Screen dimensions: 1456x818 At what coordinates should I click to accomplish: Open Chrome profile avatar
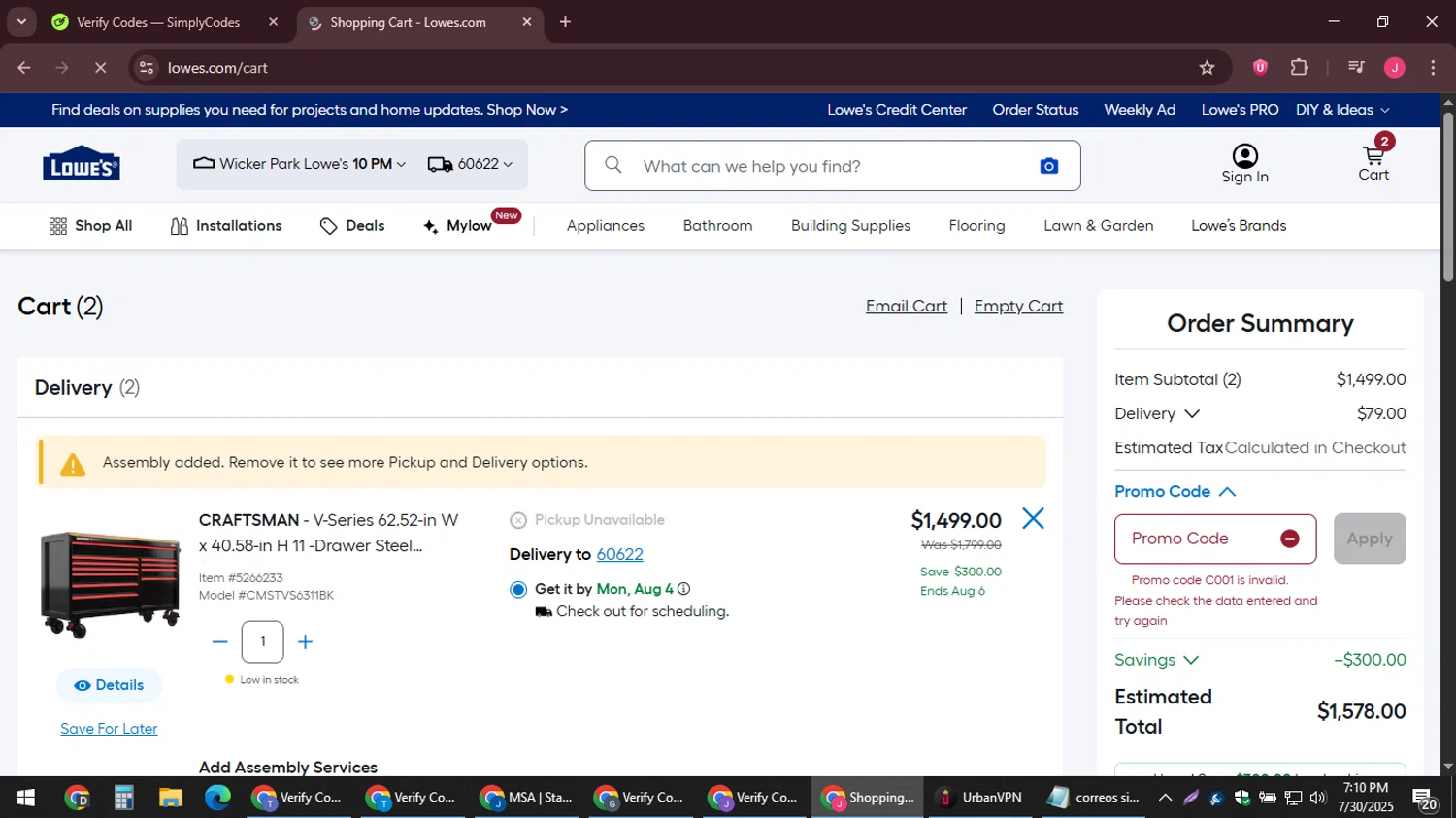tap(1395, 68)
